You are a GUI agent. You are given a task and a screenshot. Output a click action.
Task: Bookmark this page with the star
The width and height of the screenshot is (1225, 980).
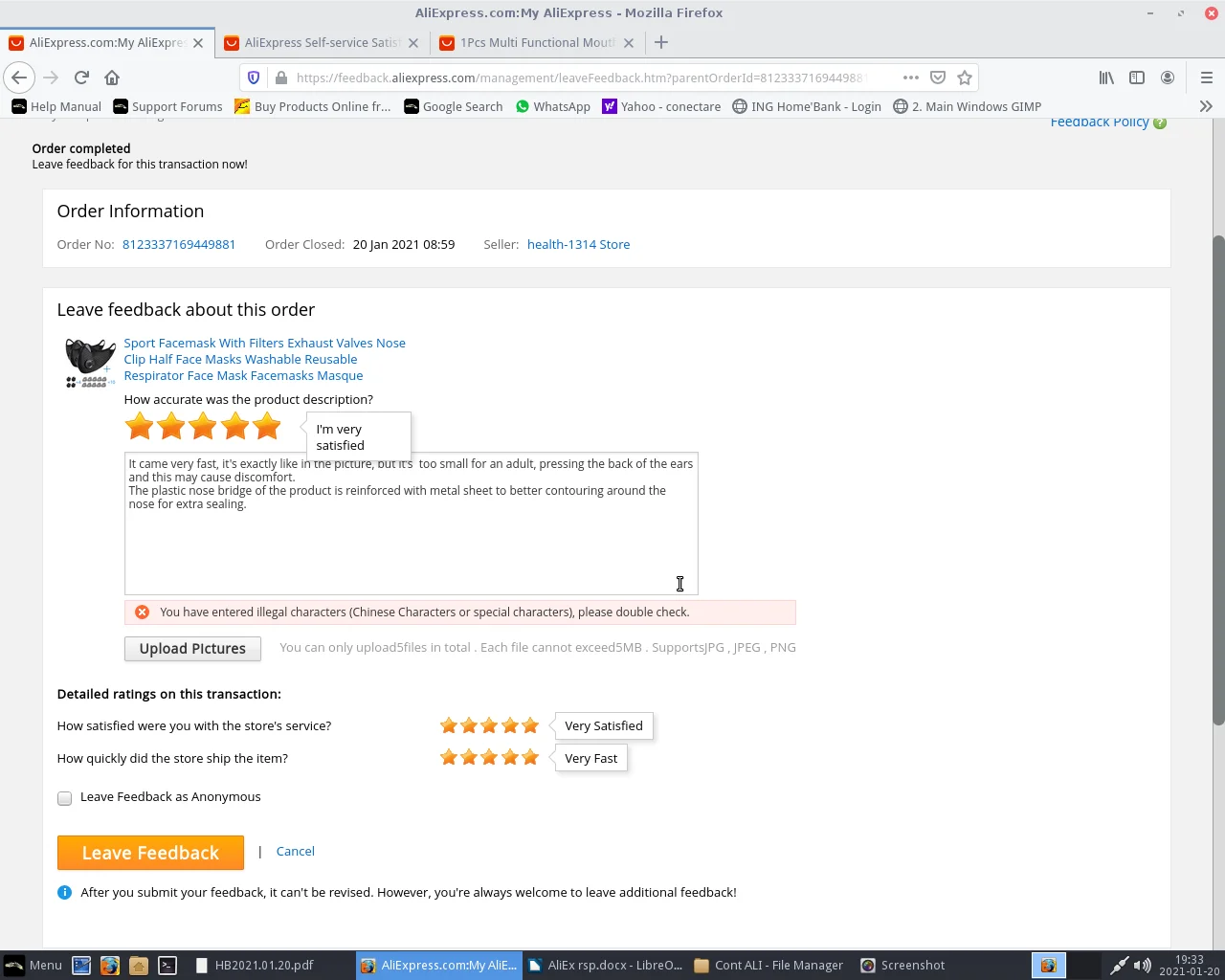pos(965,78)
